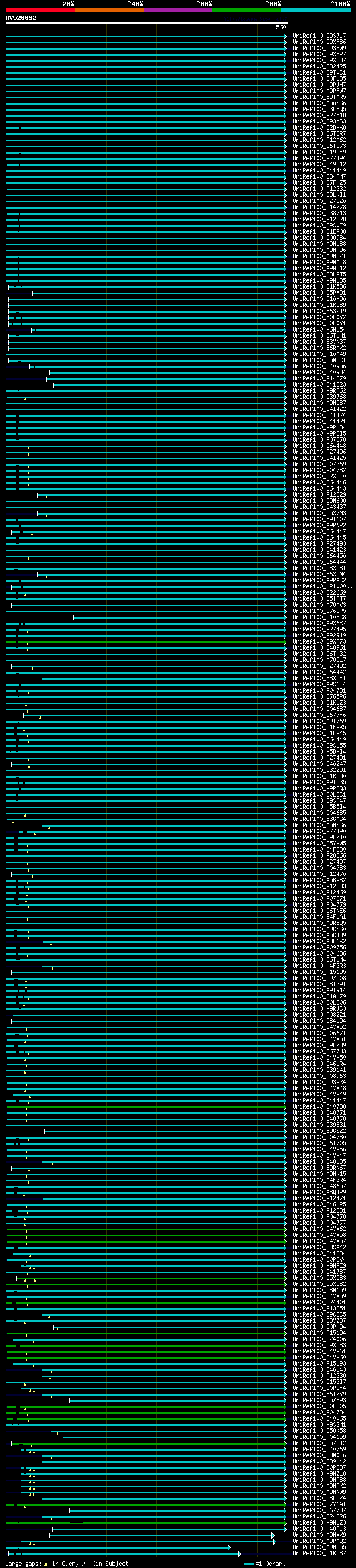Select the UniRef100_Q9SHR7 label

tap(319, 54)
